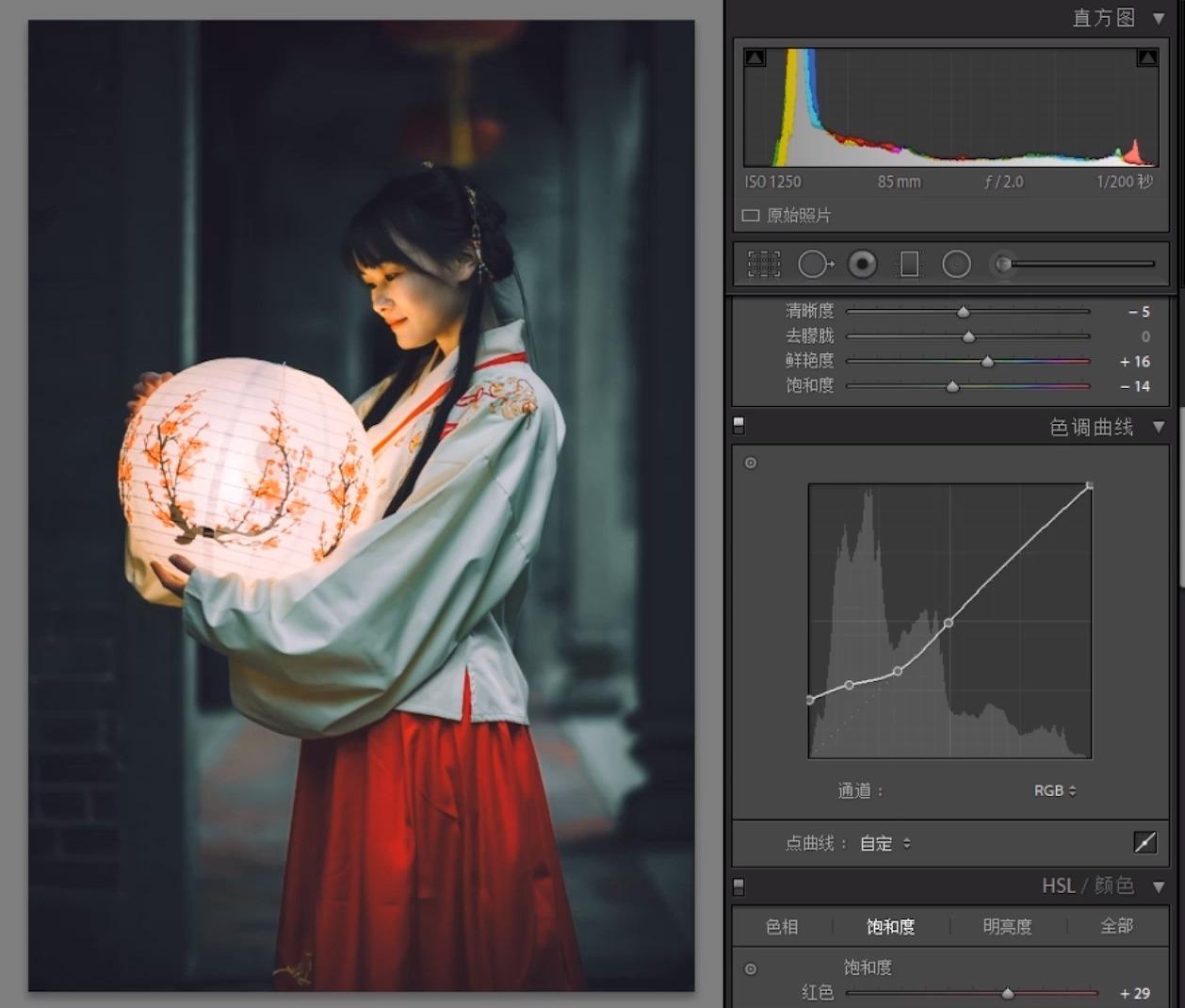This screenshot has width=1185, height=1008.
Task: Select the Graduated Filter tool
Action: tap(909, 264)
